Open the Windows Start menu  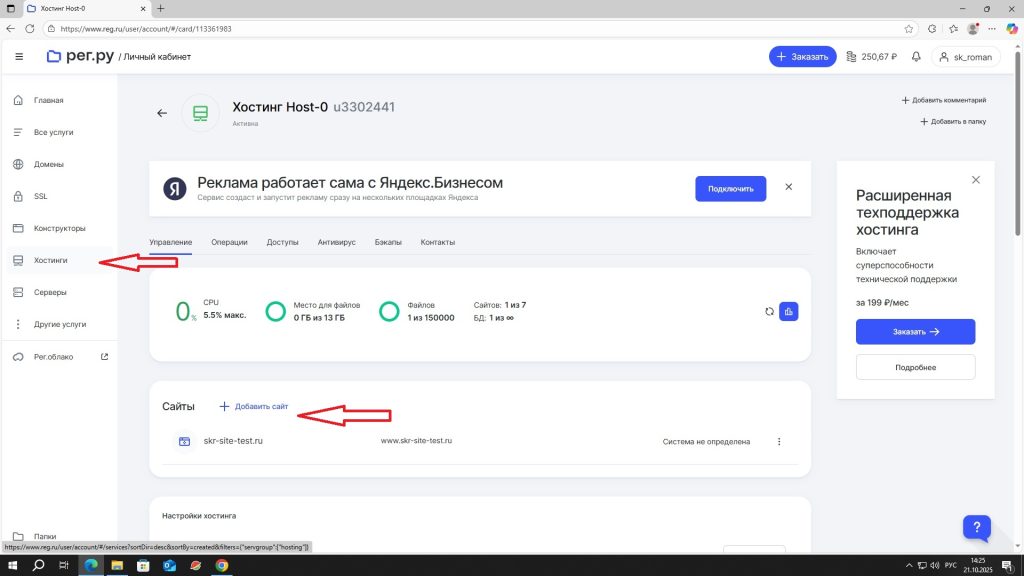pos(12,565)
